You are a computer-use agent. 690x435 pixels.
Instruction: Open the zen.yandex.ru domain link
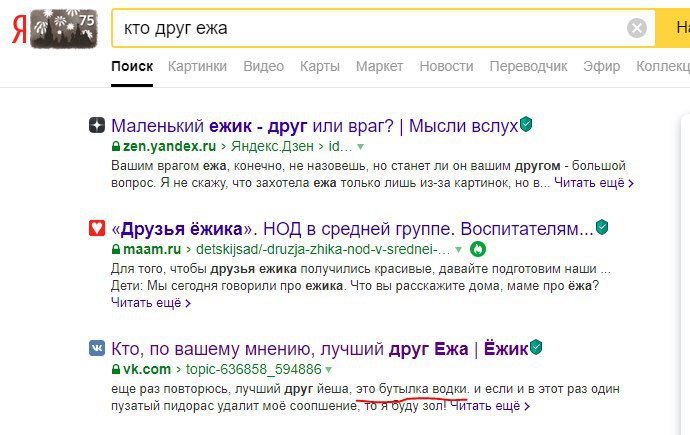[x=169, y=146]
